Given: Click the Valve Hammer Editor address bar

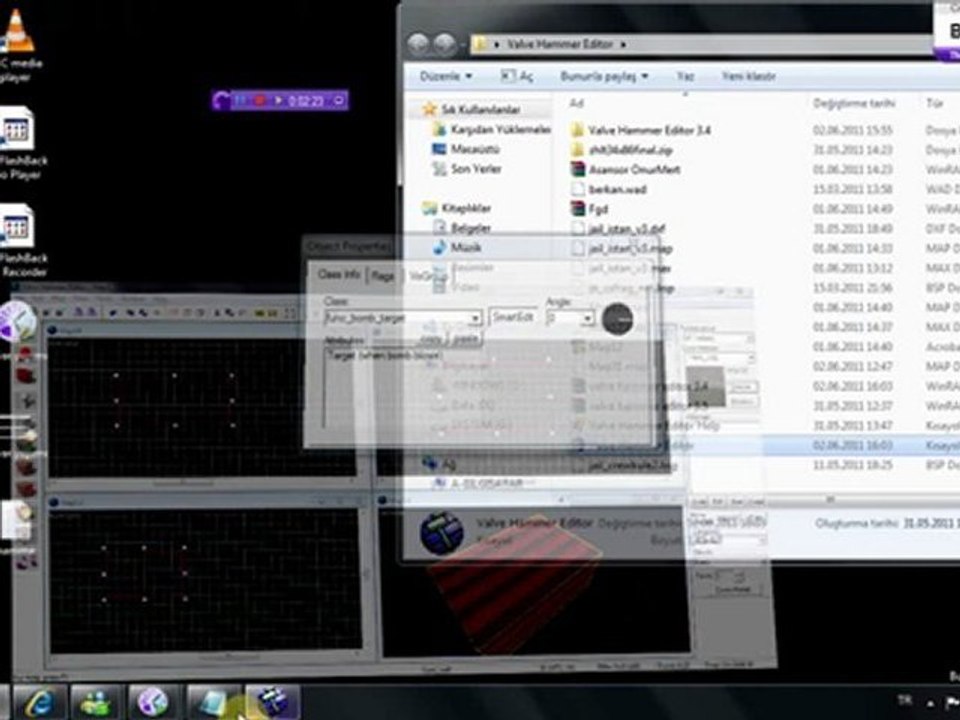Looking at the screenshot, I should [701, 44].
